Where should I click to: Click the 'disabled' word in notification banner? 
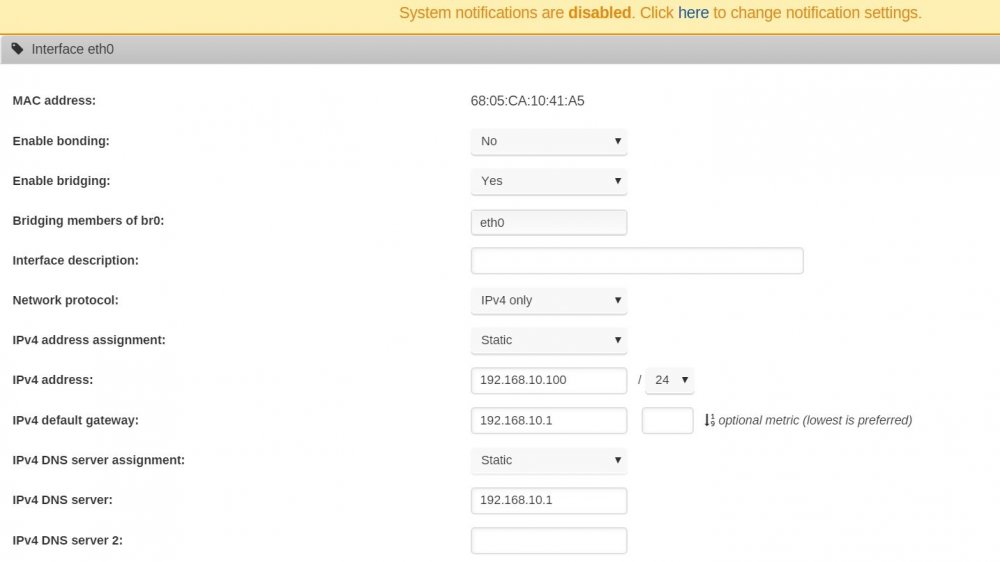pyautogui.click(x=599, y=13)
